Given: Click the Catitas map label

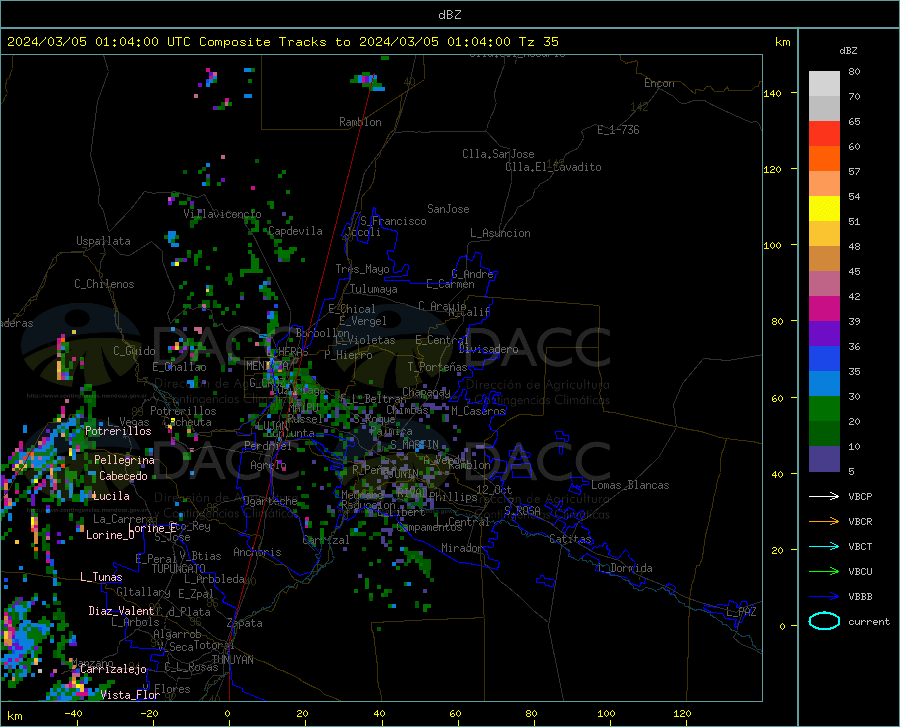Looking at the screenshot, I should point(571,539).
